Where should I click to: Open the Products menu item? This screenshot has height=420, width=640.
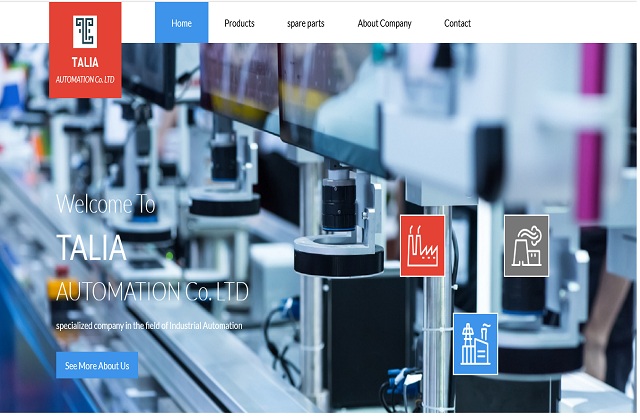click(x=239, y=23)
